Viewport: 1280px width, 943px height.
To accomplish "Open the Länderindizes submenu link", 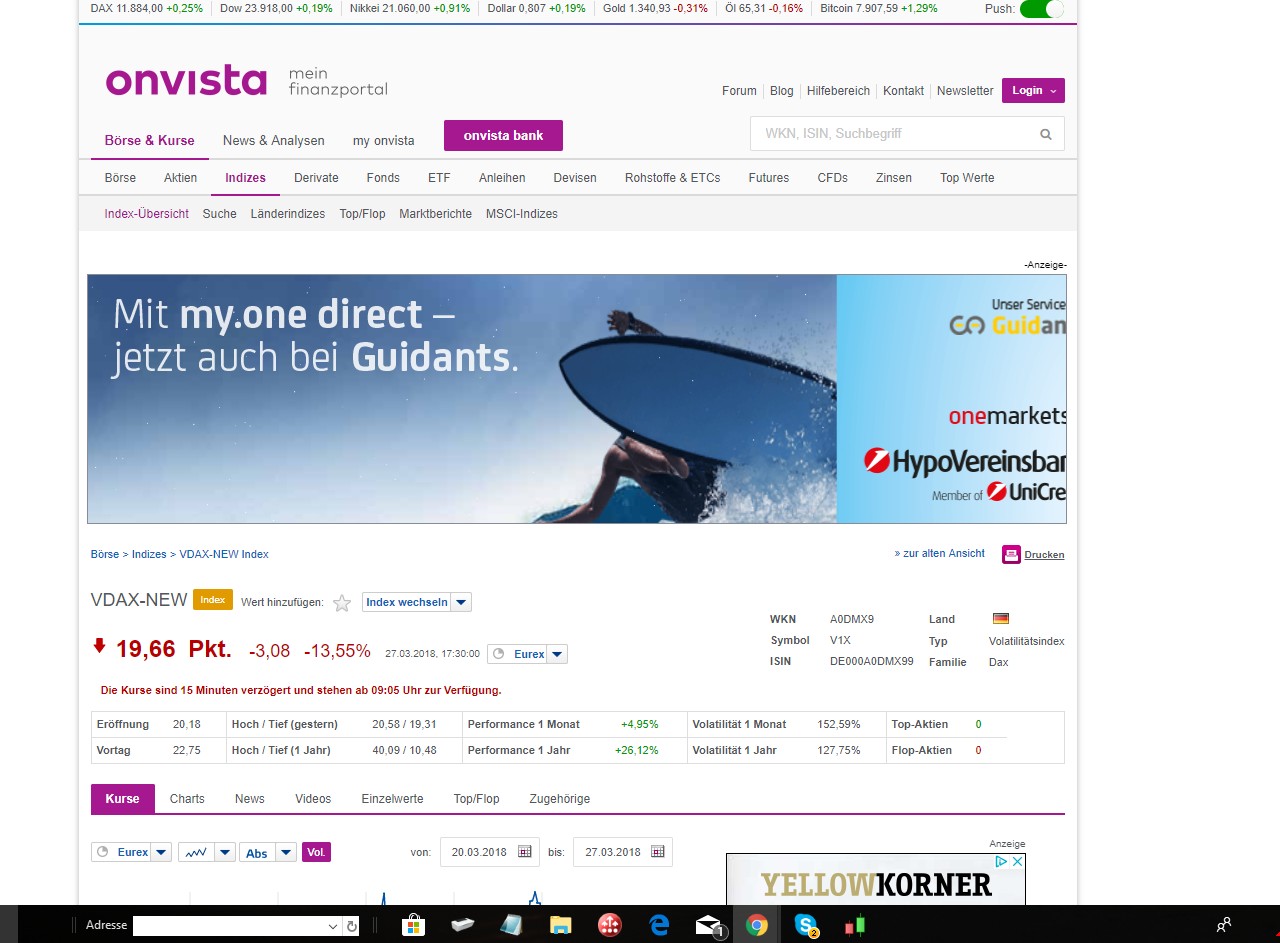I will (288, 214).
